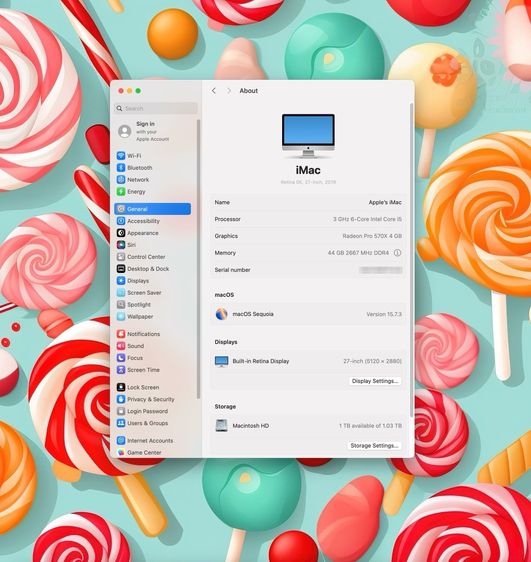Viewport: 531px width, 562px height.
Task: Open Accessibility icon in sidebar
Action: (121, 221)
